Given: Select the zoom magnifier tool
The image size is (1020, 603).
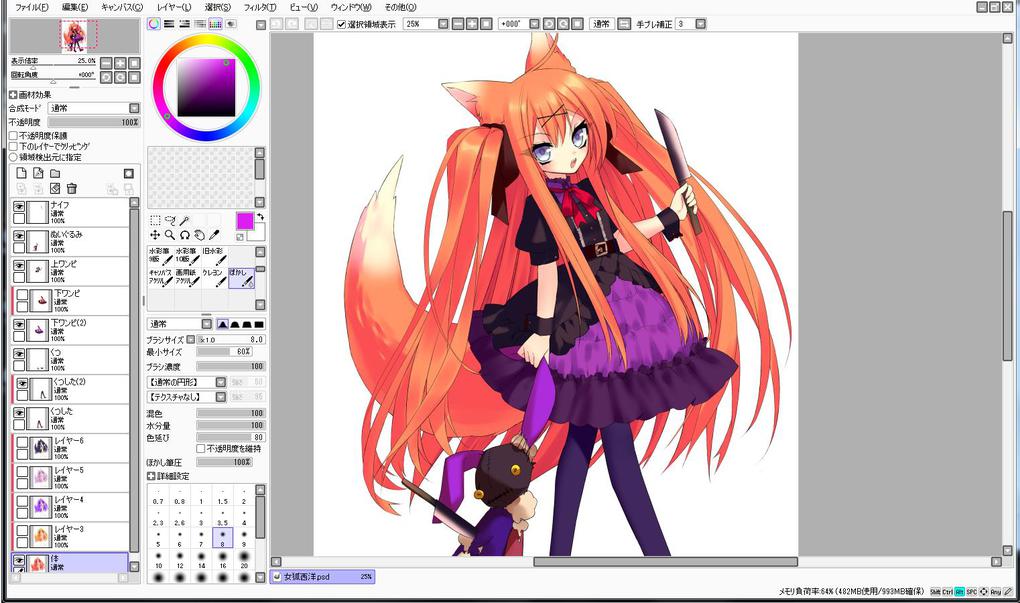Looking at the screenshot, I should pos(170,235).
